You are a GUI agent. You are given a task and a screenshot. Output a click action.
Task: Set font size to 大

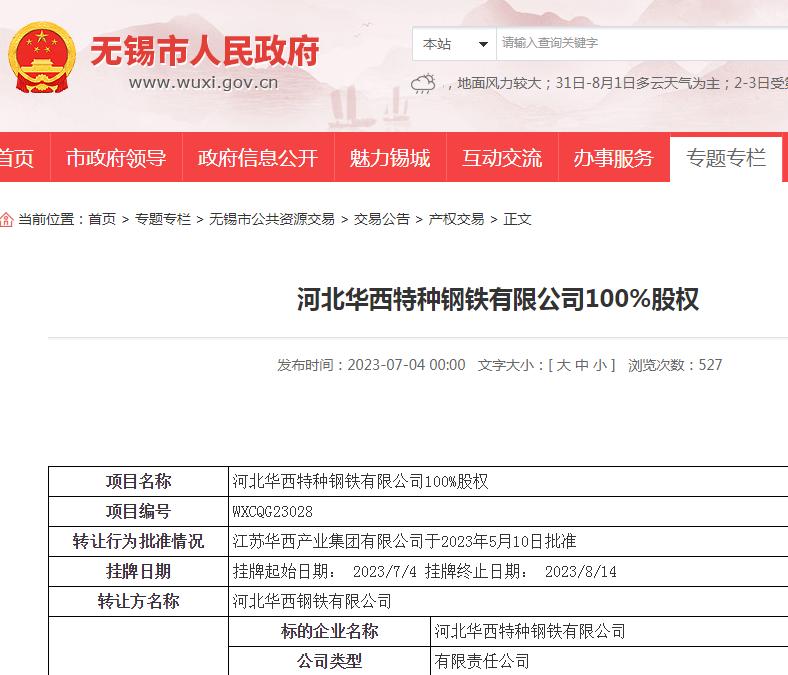[564, 365]
